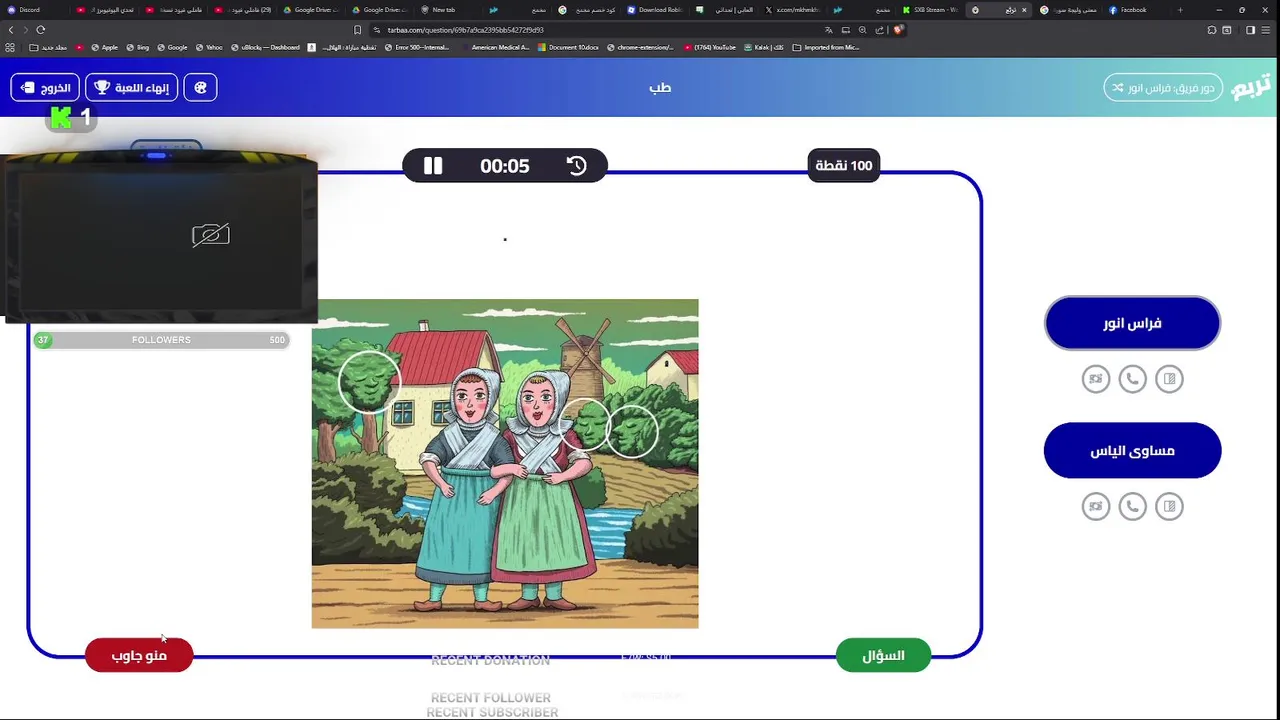This screenshot has width=1280, height=720.
Task: Open the Google bookmark
Action: [172, 47]
